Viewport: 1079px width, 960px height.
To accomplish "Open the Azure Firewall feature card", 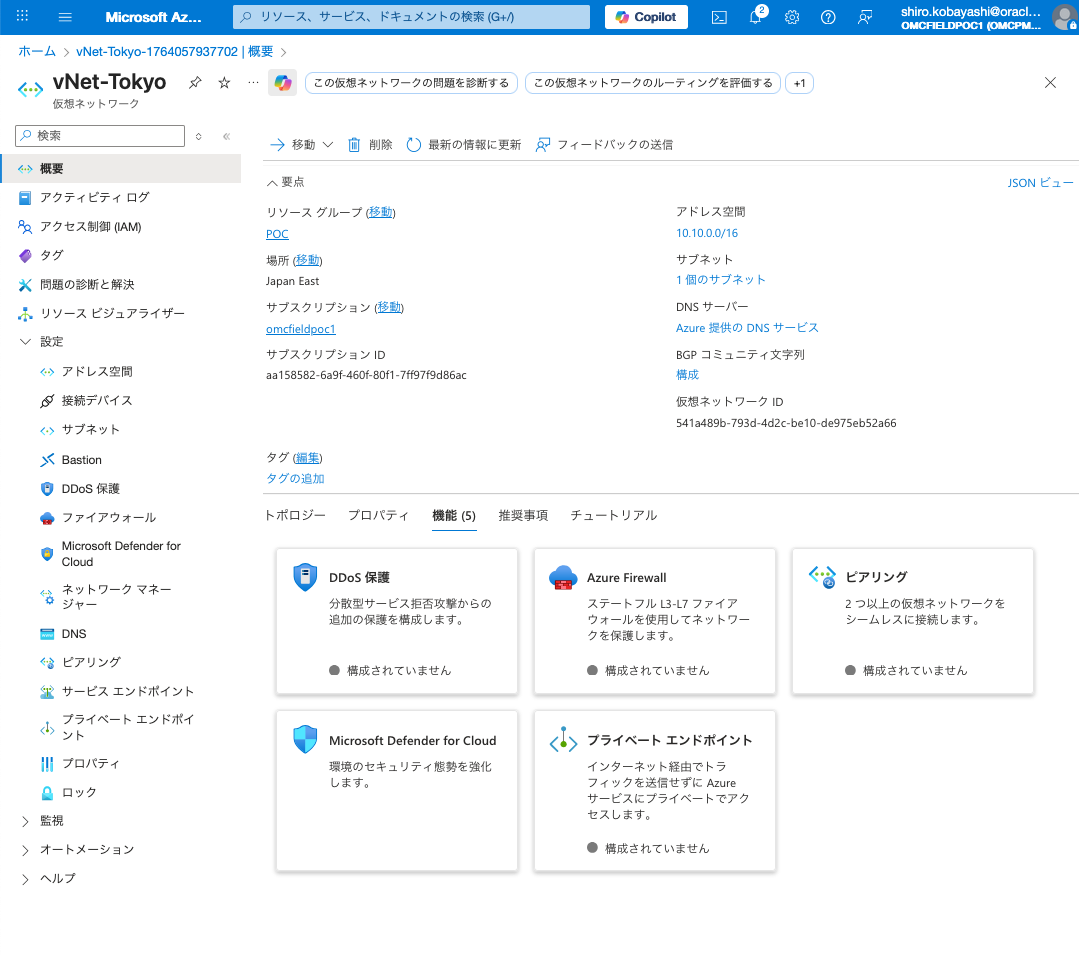I will coord(654,621).
